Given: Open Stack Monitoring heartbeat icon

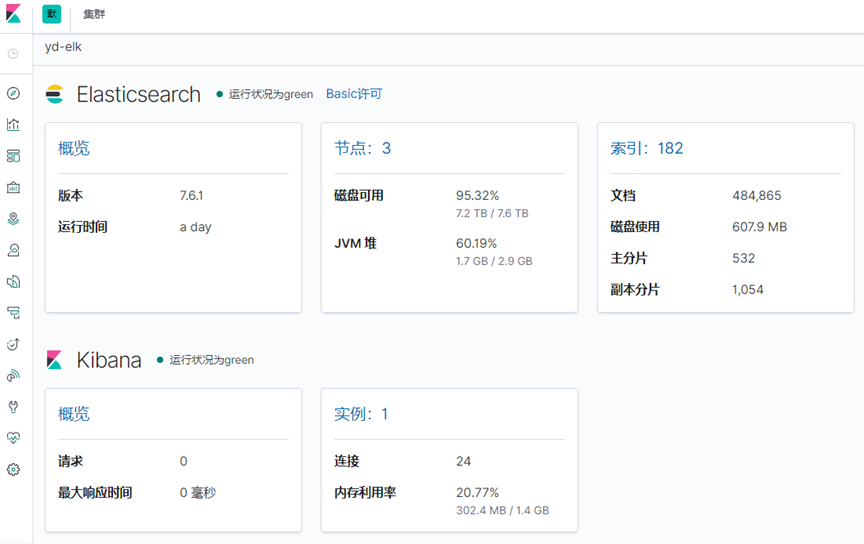Looking at the screenshot, I should coord(13,438).
